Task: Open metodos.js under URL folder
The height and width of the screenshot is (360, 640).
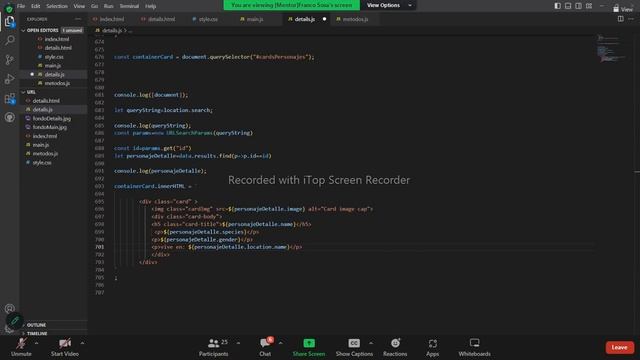Action: click(45, 153)
